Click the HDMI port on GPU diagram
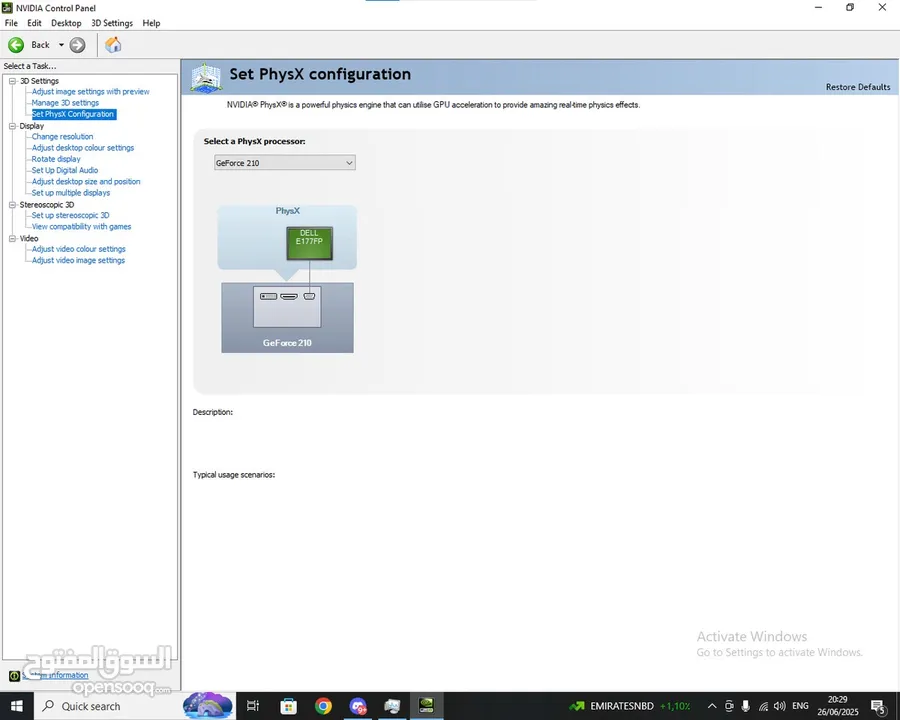Screen dimensions: 900x720 point(289,296)
